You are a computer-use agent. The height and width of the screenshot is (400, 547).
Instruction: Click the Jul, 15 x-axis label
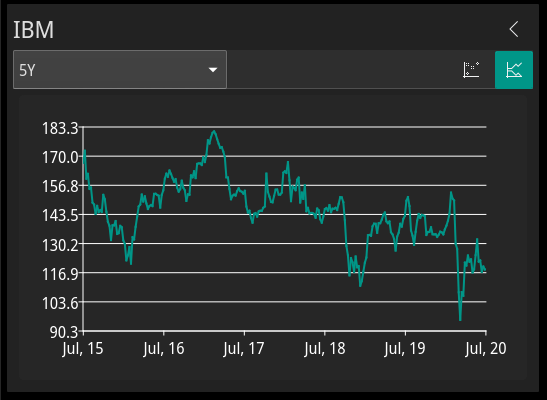point(83,349)
